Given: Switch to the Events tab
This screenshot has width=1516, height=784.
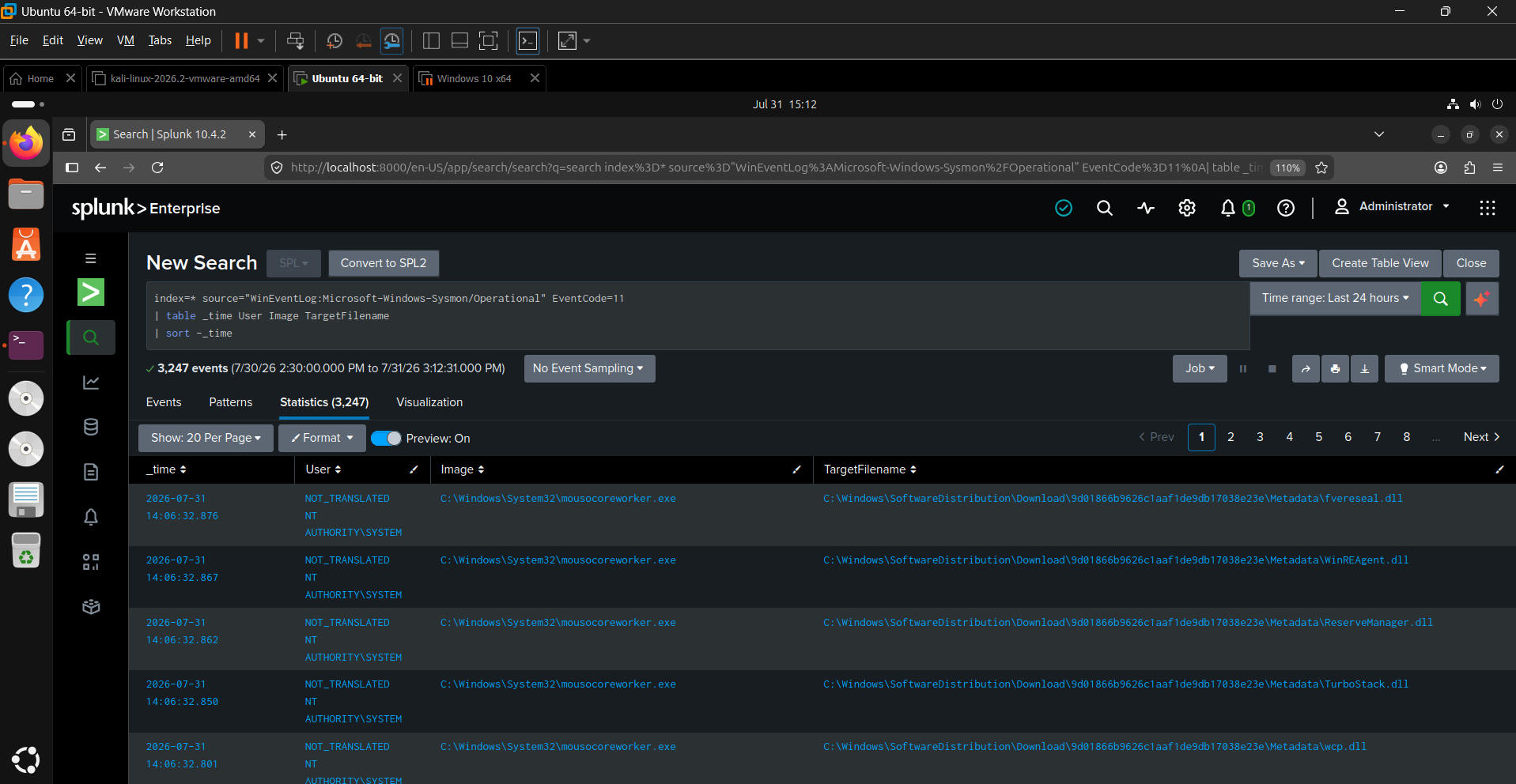Looking at the screenshot, I should click(164, 402).
